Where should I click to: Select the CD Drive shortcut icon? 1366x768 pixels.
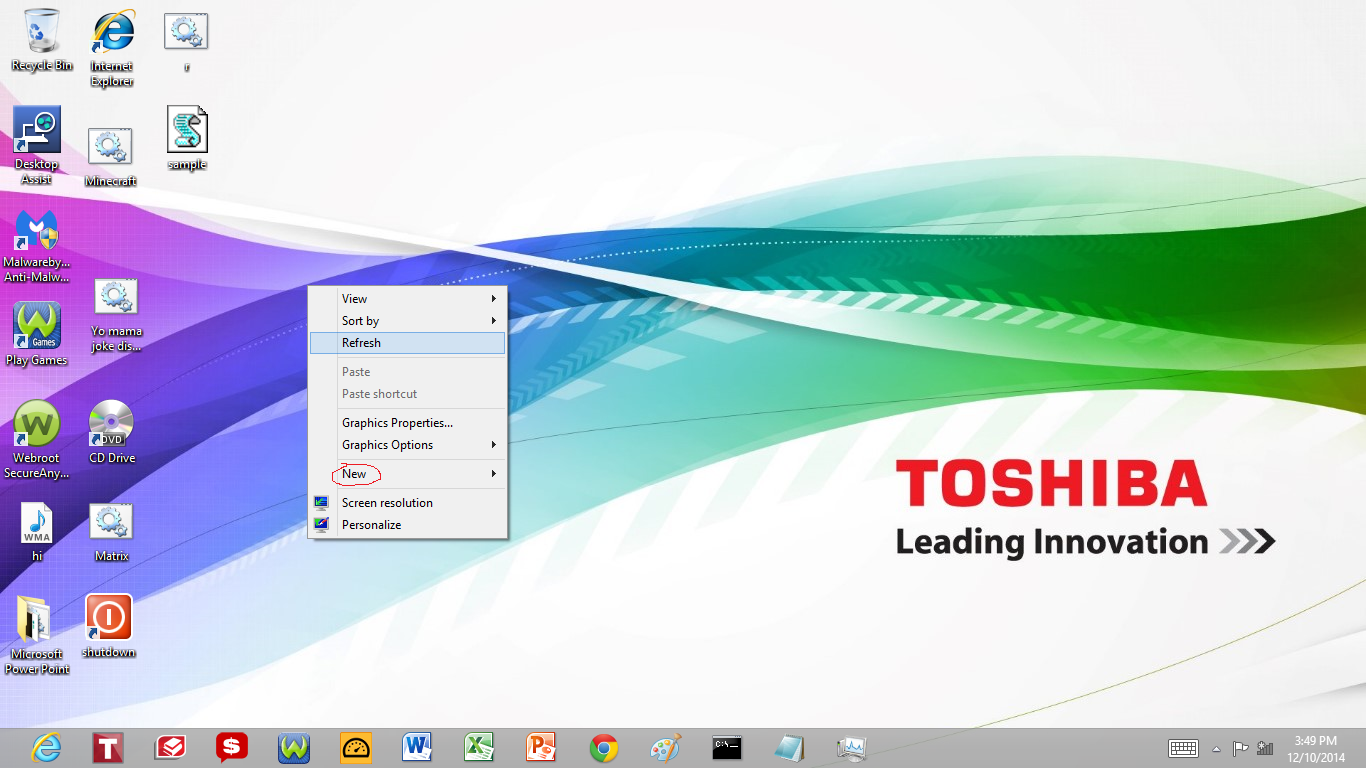coord(112,432)
